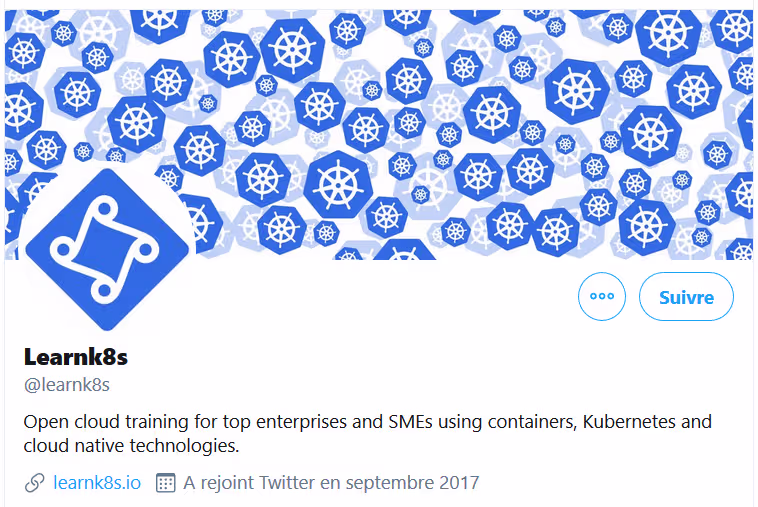The width and height of the screenshot is (758, 507).
Task: Click the @learnk8s handle text
Action: 67,385
